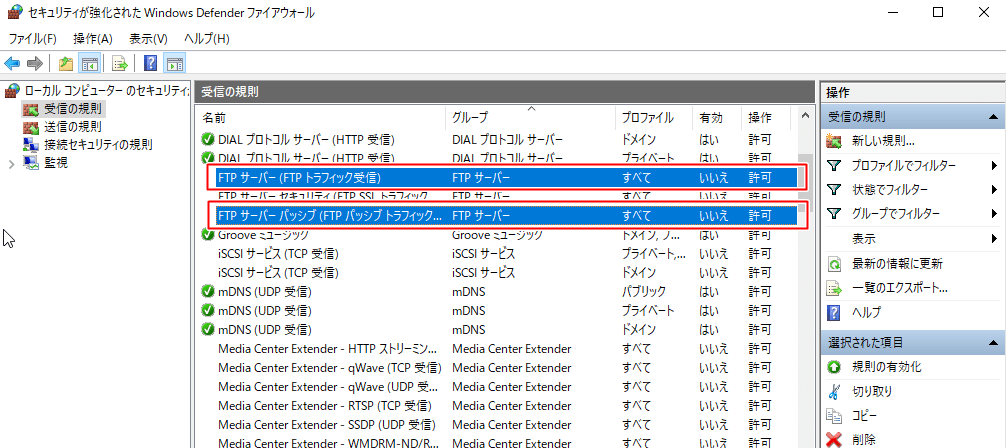This screenshot has height=448, width=1006.
Task: Click 一覧のエクスポート... icon in actions pane
Action: (834, 288)
